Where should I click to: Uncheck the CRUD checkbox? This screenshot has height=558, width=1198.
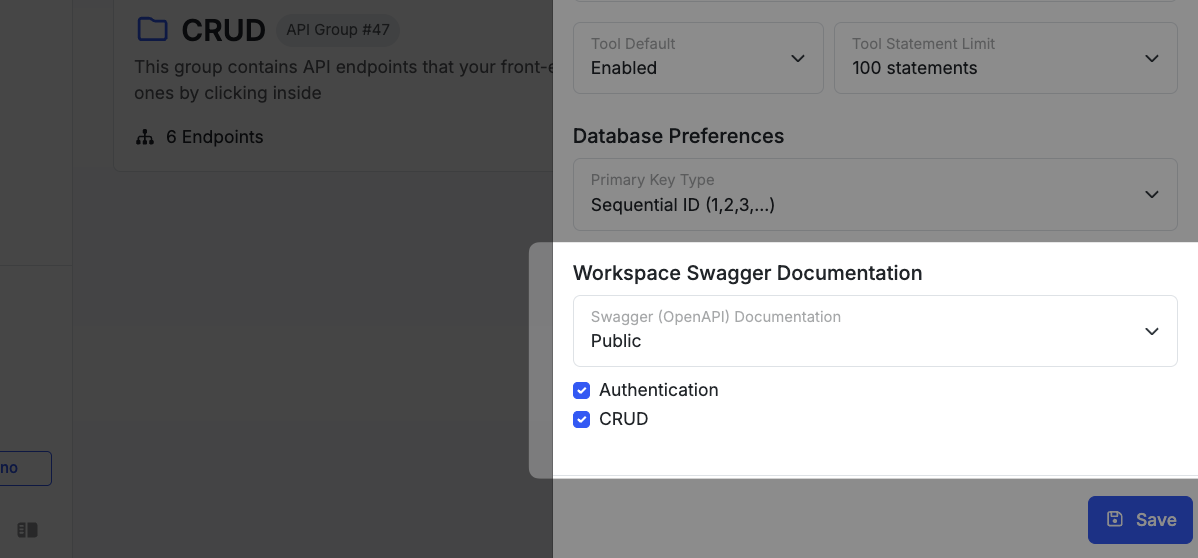pyautogui.click(x=581, y=420)
